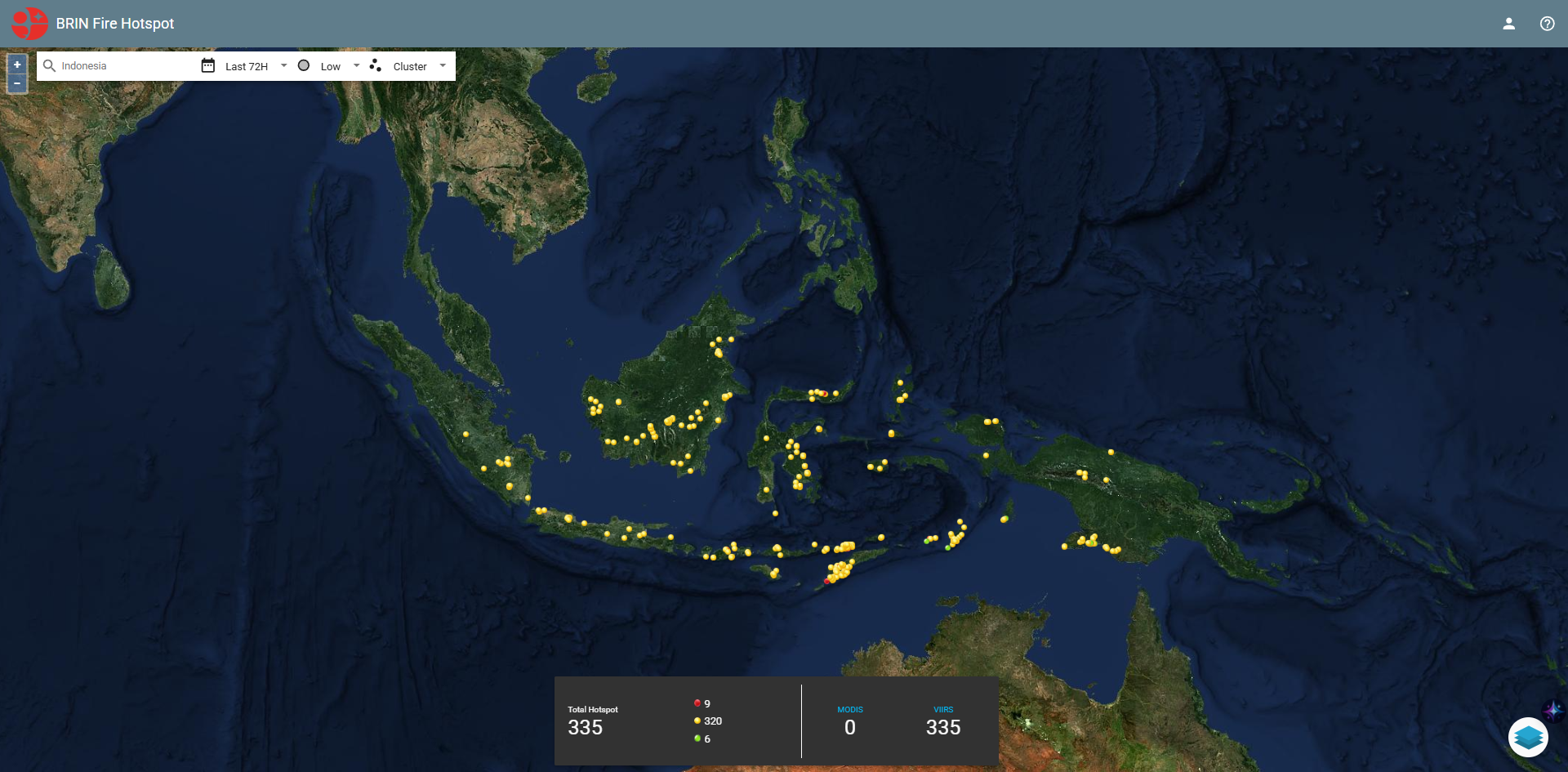The width and height of the screenshot is (1568, 772).
Task: Click the VIIRS hotspot count label
Action: coord(943,709)
